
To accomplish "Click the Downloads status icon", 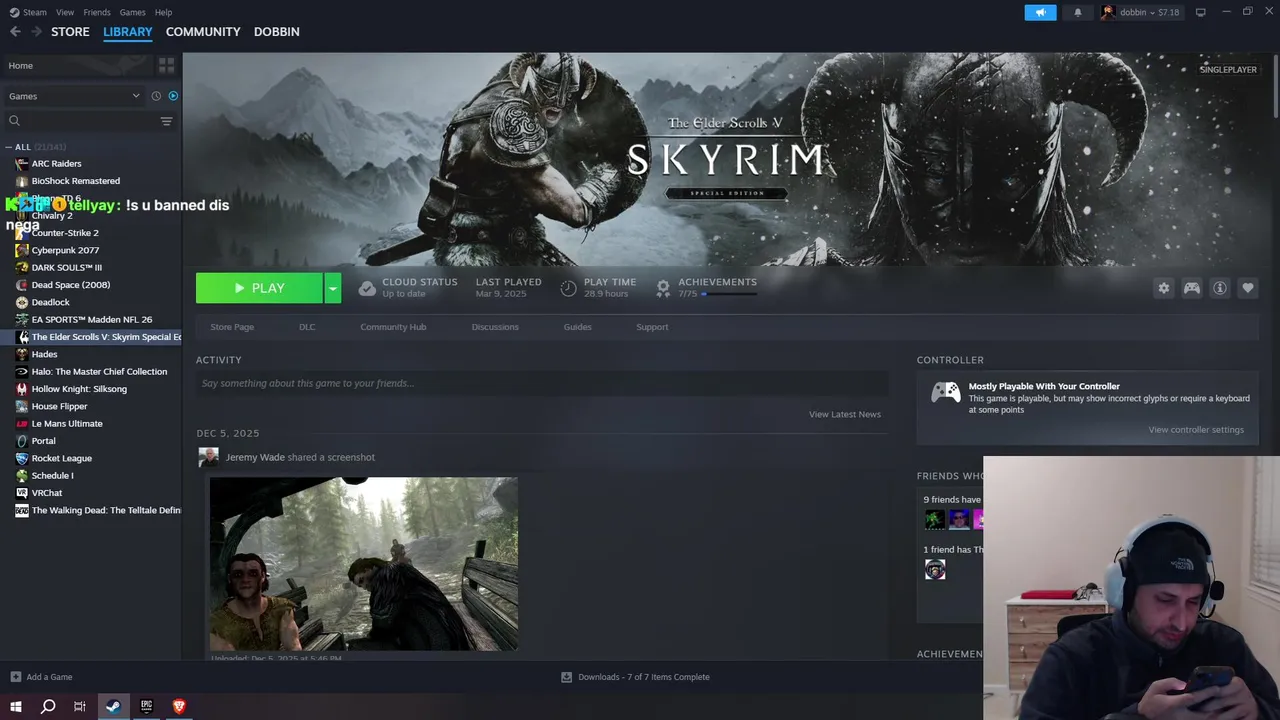I will (566, 677).
